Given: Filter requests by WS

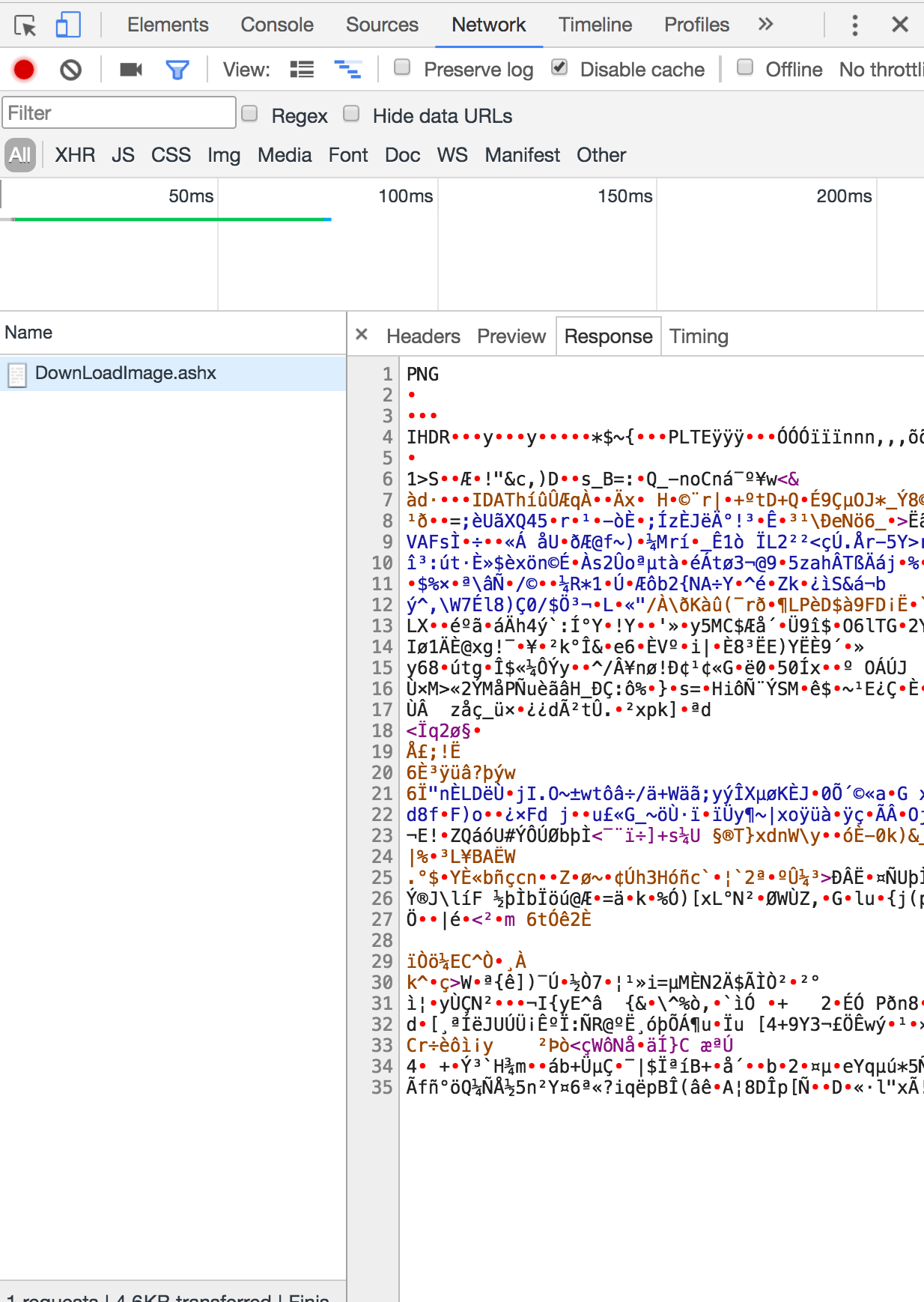Looking at the screenshot, I should pos(452,155).
